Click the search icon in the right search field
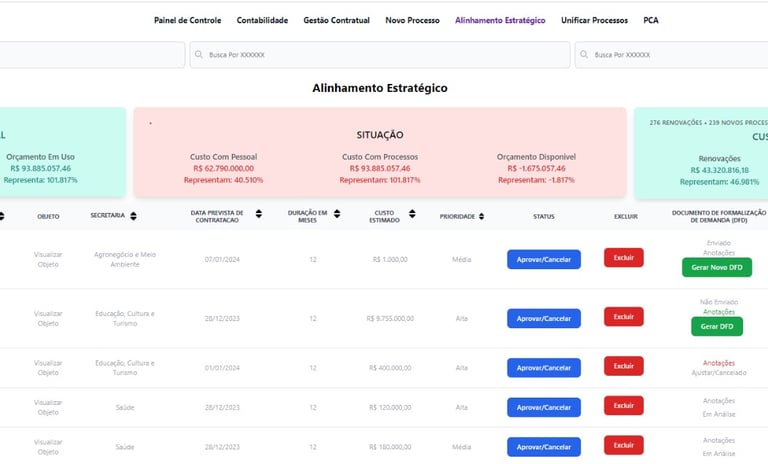Image resolution: width=768 pixels, height=464 pixels. (x=583, y=55)
